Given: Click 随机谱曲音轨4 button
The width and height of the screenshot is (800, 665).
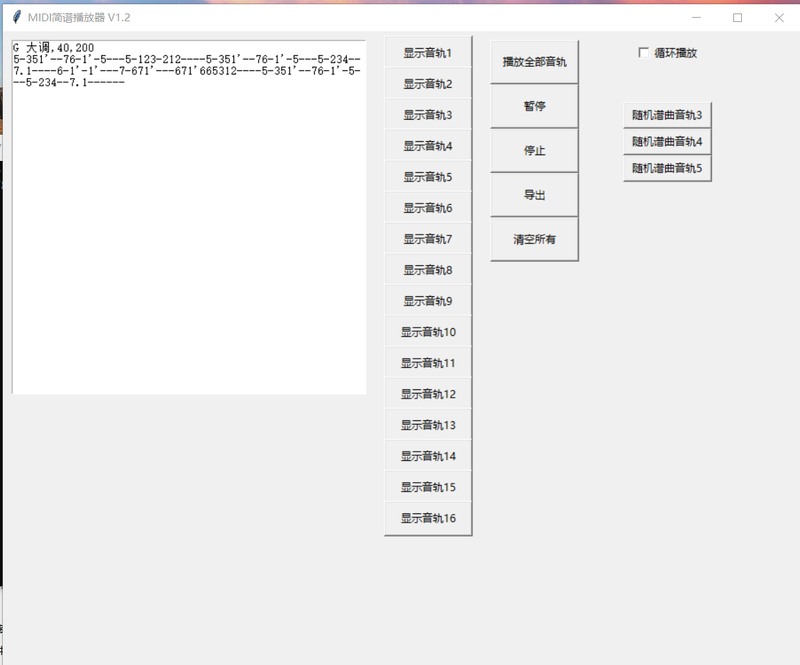Looking at the screenshot, I should pyautogui.click(x=667, y=141).
